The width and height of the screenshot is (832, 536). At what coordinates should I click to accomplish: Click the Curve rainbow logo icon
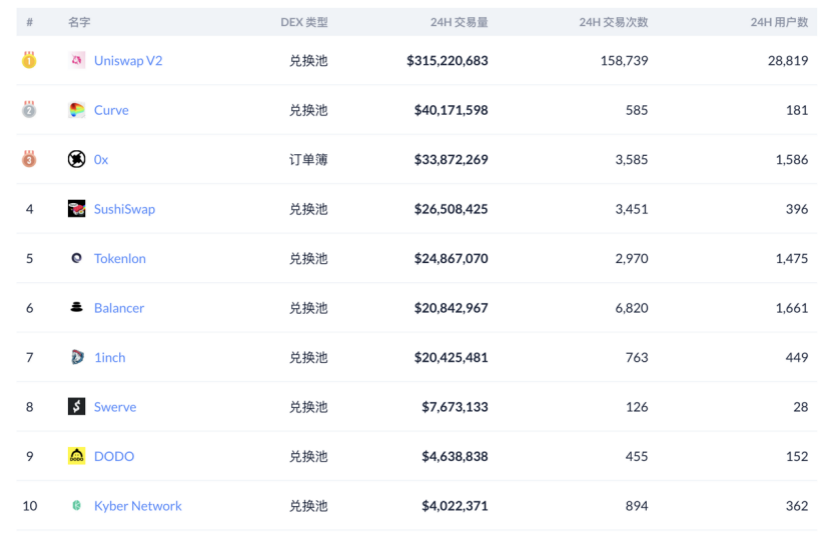[76, 110]
